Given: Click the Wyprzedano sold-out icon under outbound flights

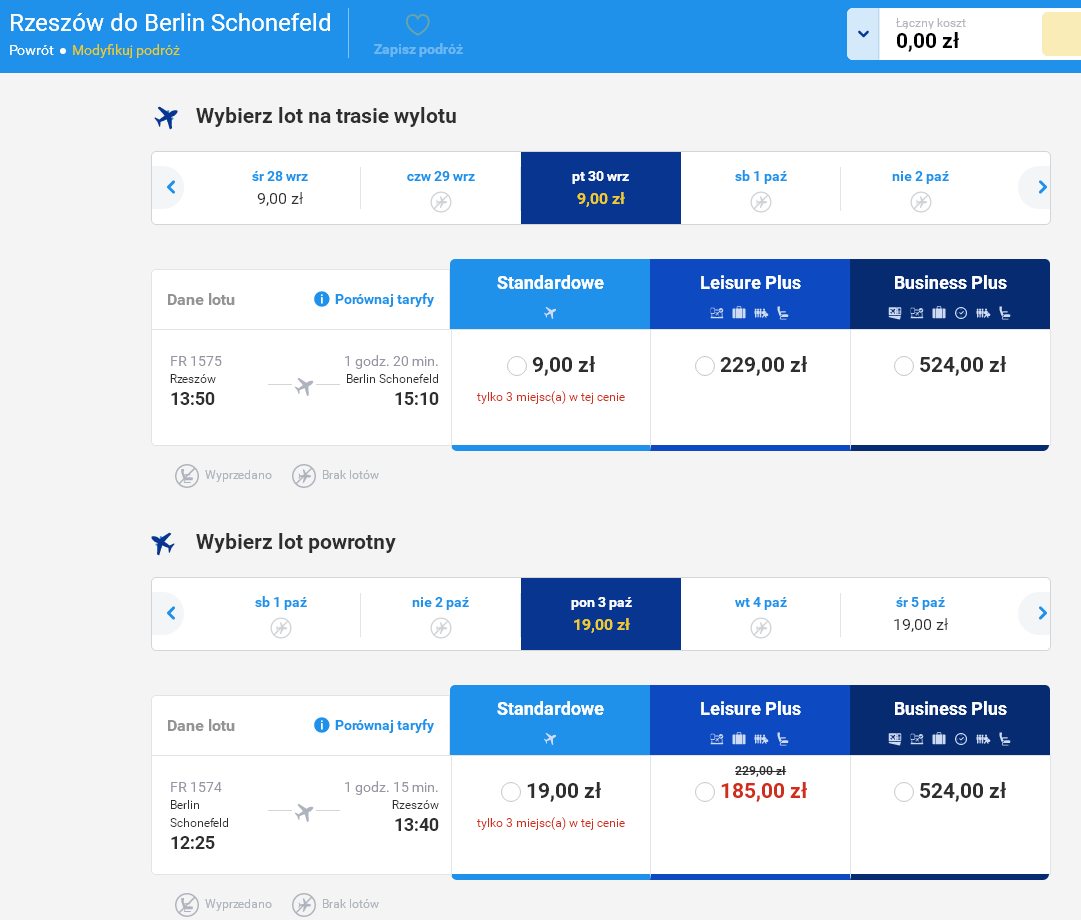Looking at the screenshot, I should [187, 475].
